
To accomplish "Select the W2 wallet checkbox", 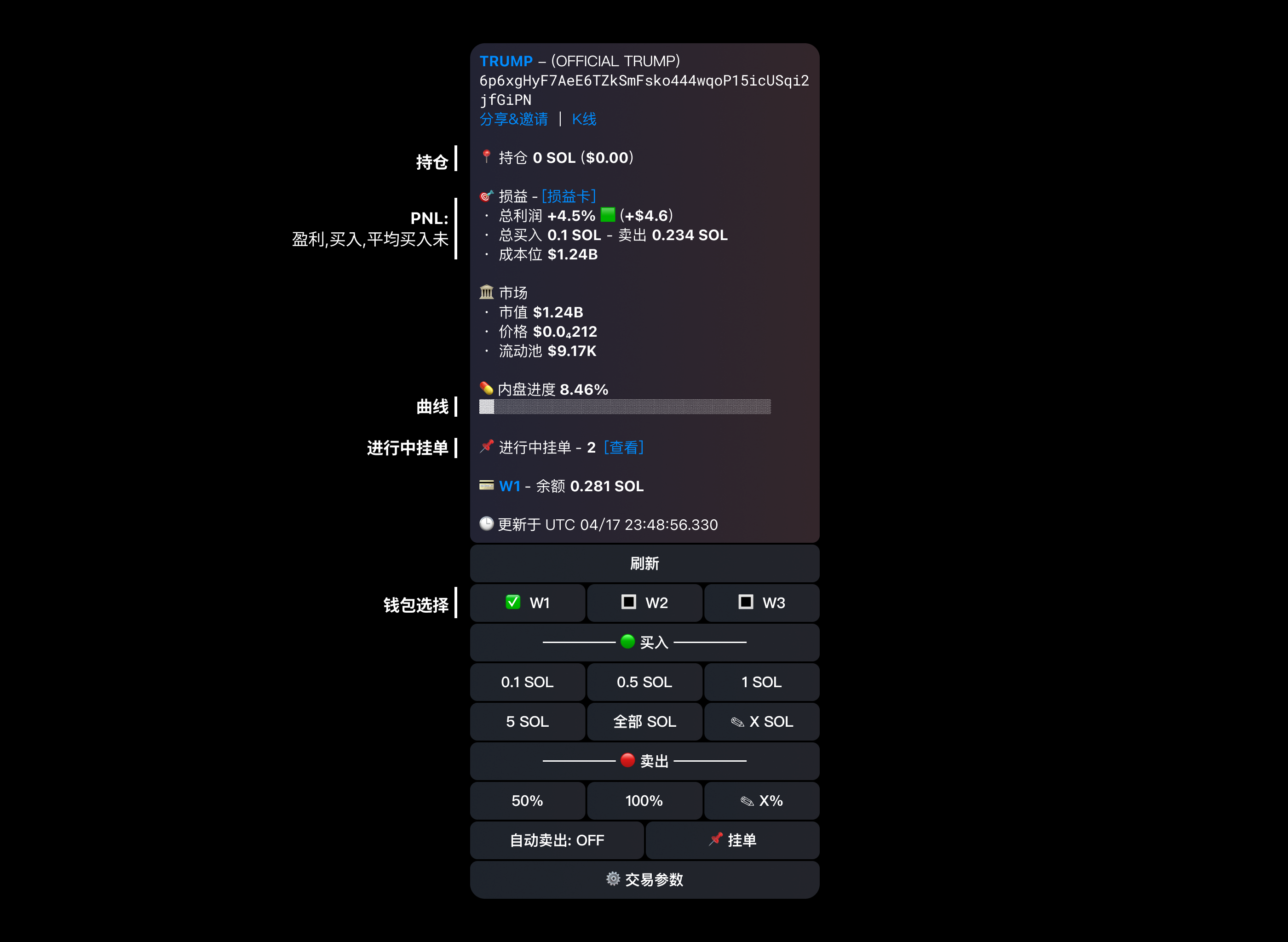I will pyautogui.click(x=628, y=602).
